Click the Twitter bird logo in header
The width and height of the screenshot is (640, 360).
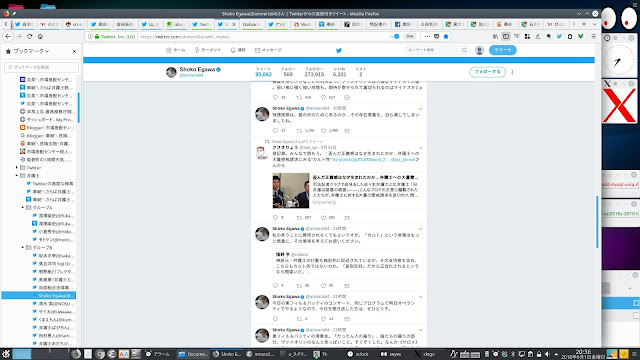click(x=338, y=50)
